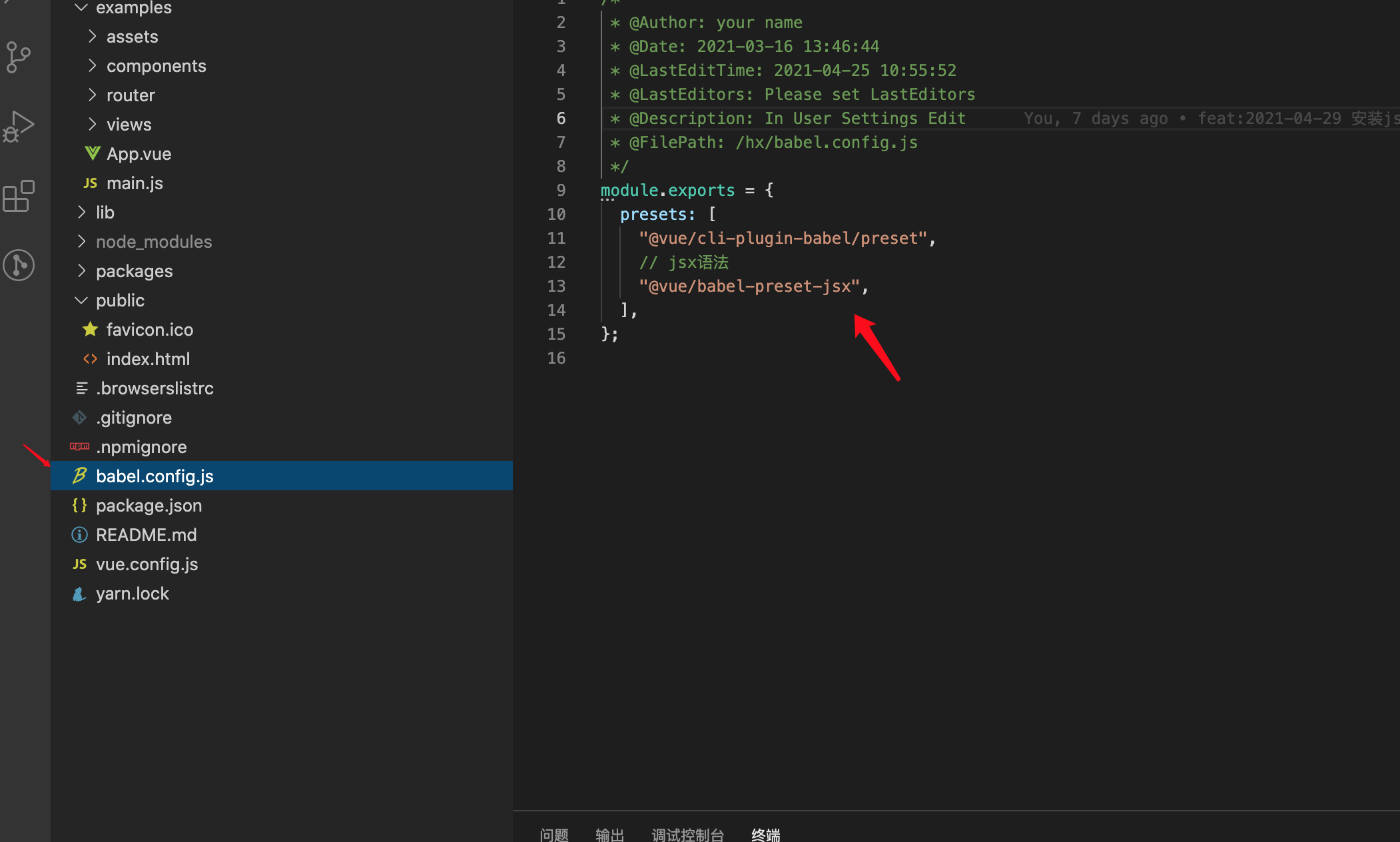This screenshot has height=842, width=1400.
Task: Open yarn.lock file
Action: tap(282, 594)
